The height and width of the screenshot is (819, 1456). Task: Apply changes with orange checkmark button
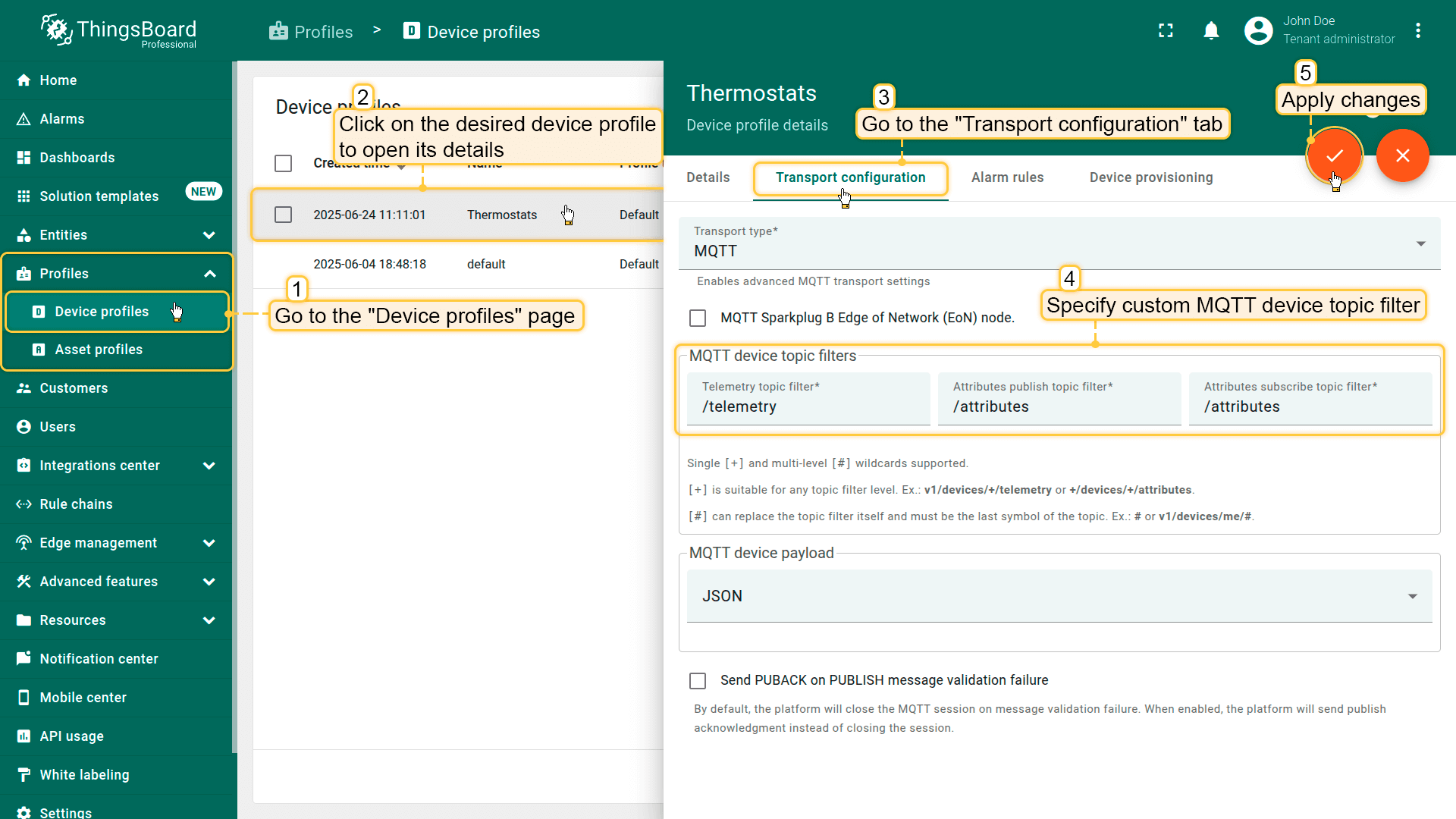1334,155
